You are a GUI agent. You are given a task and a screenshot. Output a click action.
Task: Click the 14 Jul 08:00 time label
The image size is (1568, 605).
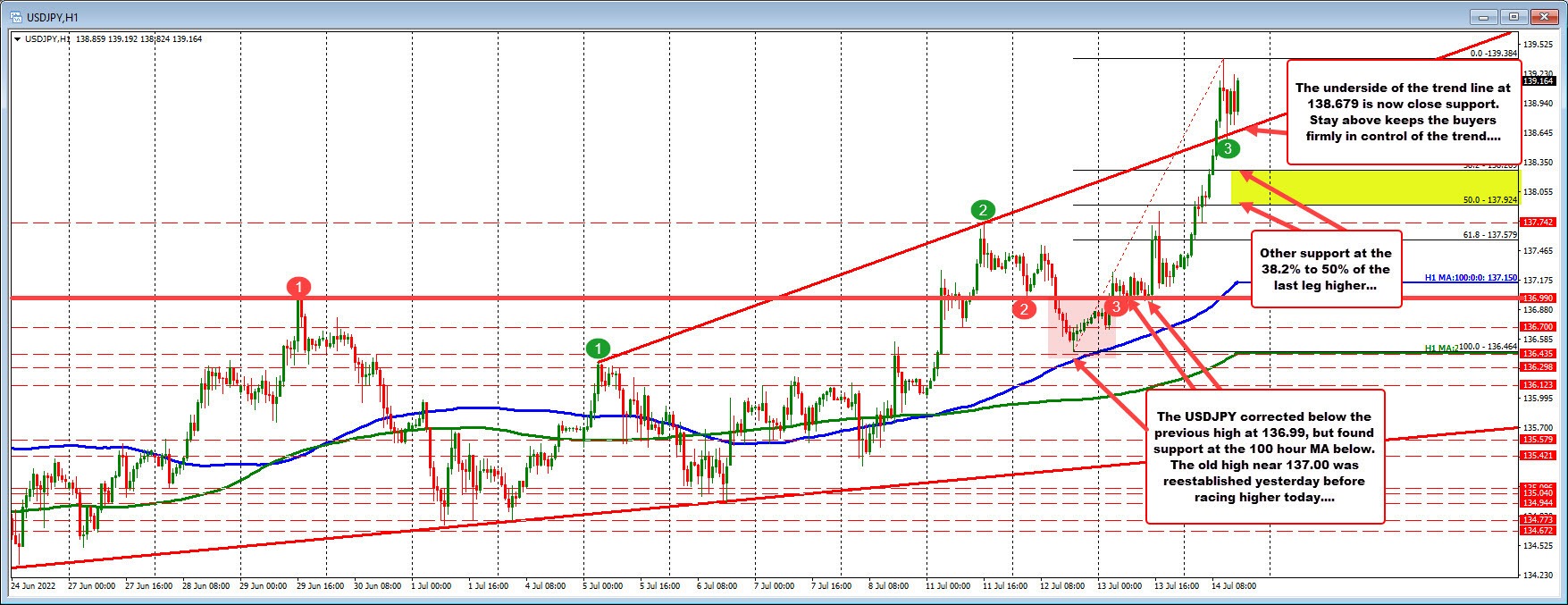click(1234, 586)
